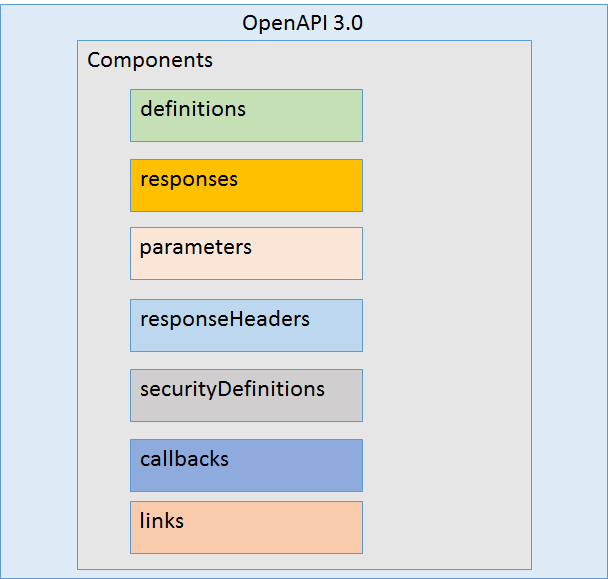Click the 'responses' text label

(189, 180)
